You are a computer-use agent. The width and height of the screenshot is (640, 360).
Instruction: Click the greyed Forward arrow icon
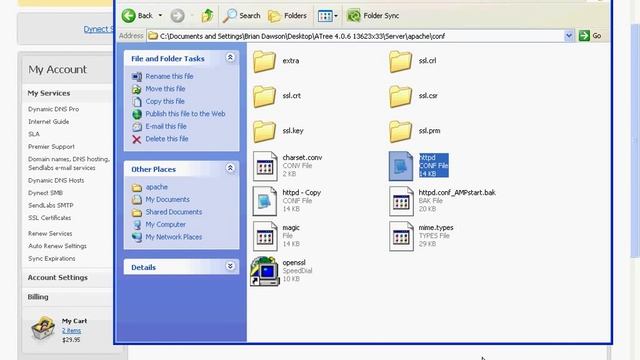(177, 16)
